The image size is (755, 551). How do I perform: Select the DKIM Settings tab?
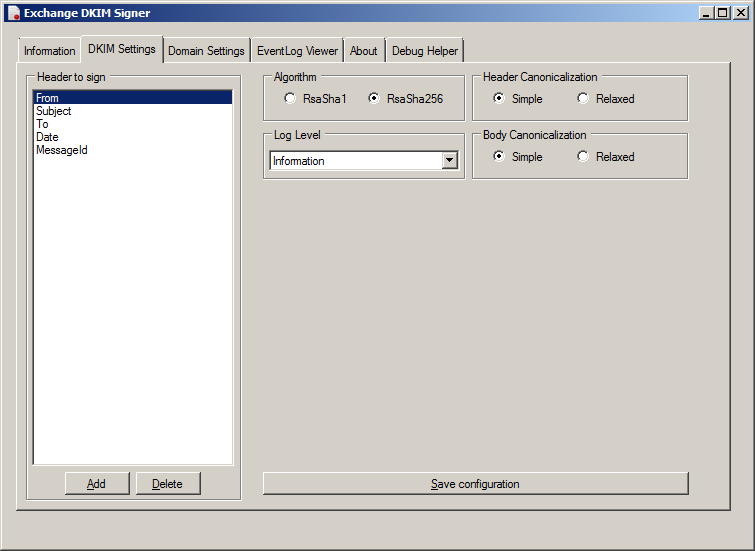point(122,49)
